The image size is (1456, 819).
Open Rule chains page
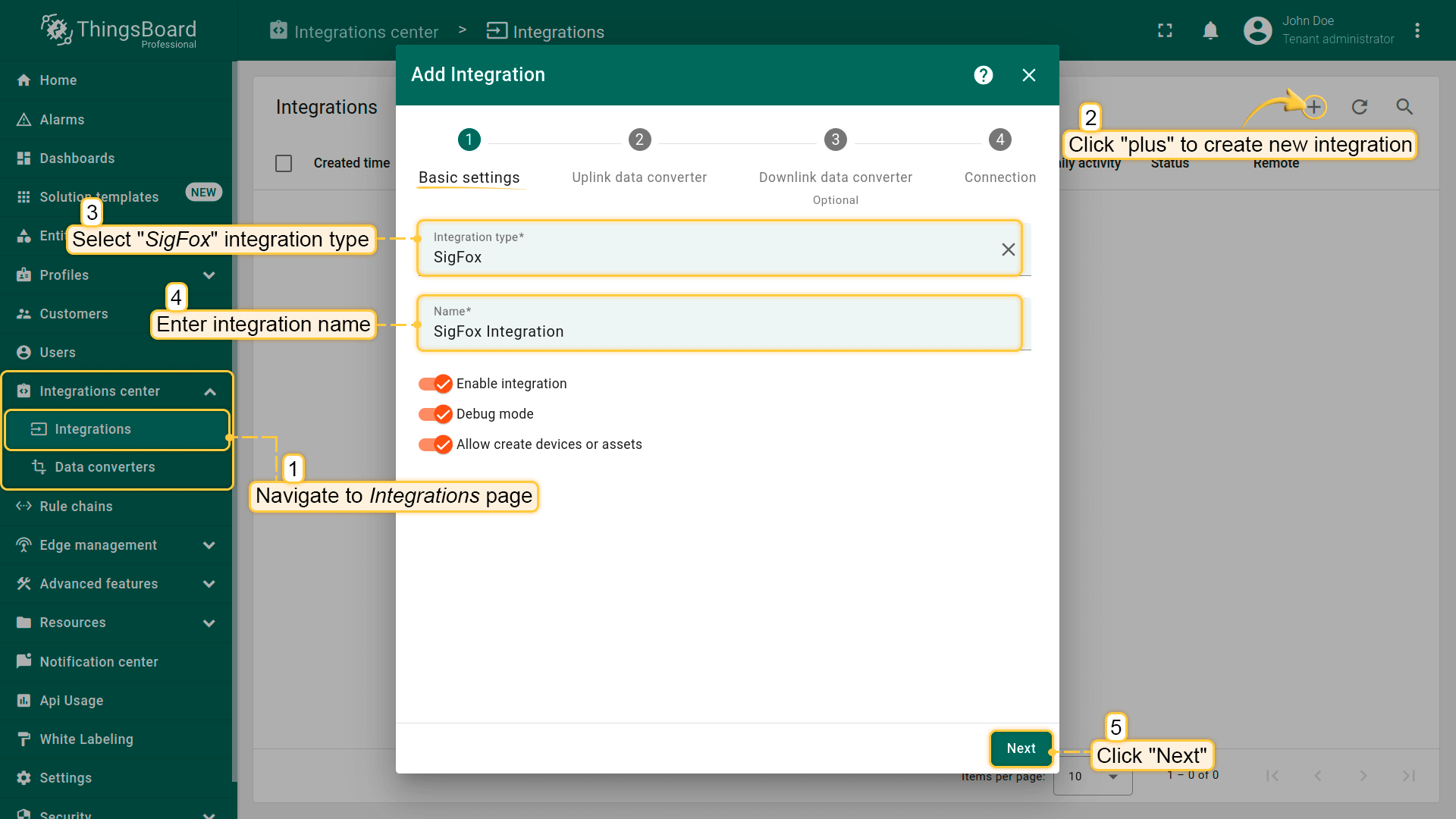pos(76,507)
